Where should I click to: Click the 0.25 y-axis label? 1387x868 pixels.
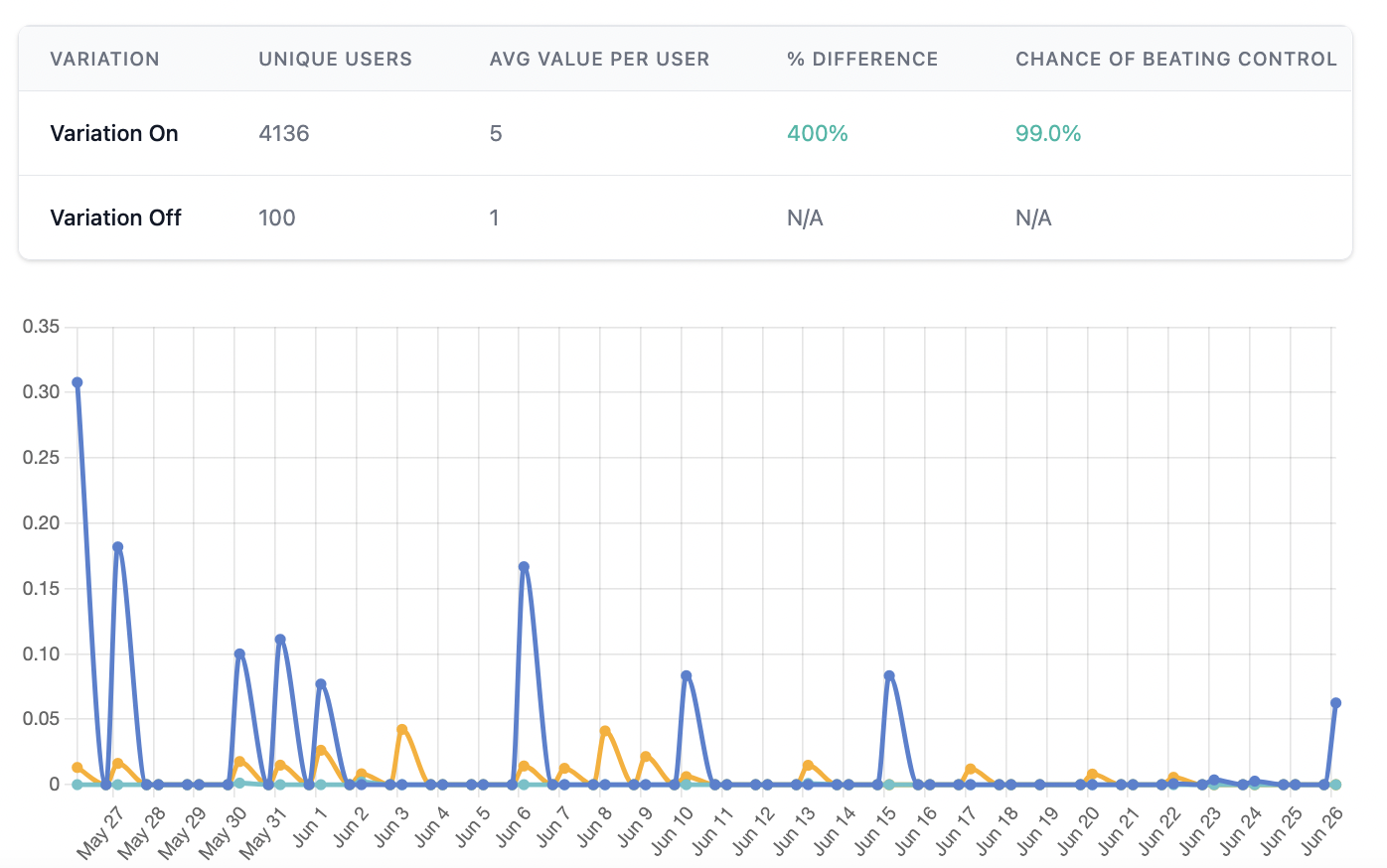pos(42,457)
